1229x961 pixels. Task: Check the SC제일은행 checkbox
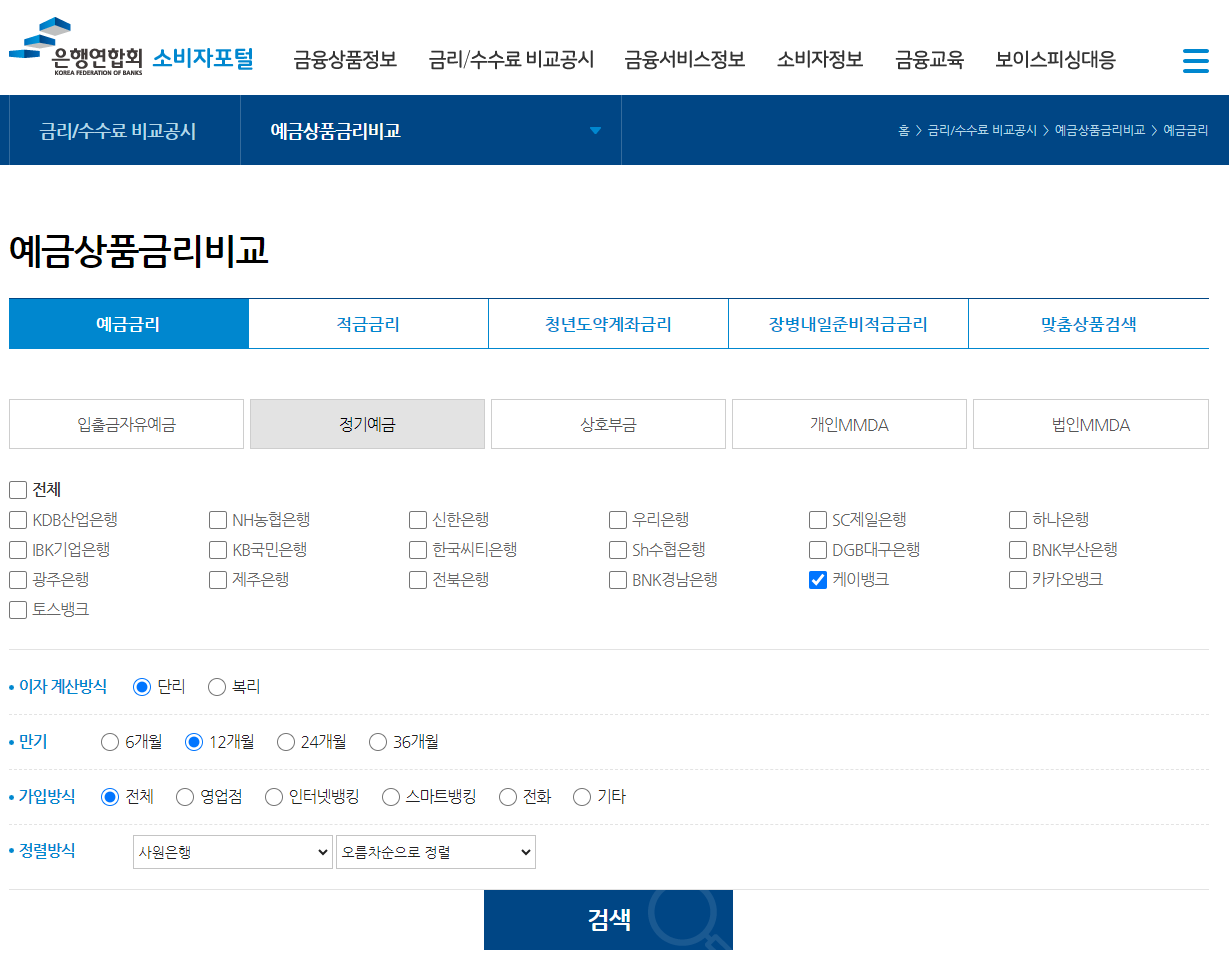click(x=818, y=520)
